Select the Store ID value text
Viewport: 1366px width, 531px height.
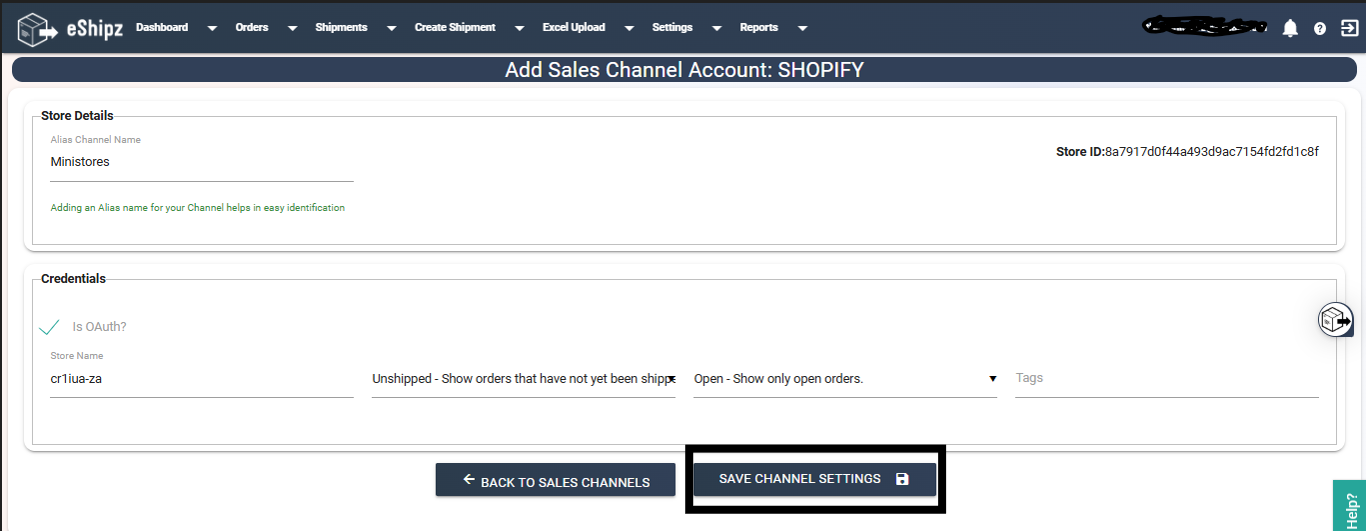[1212, 152]
